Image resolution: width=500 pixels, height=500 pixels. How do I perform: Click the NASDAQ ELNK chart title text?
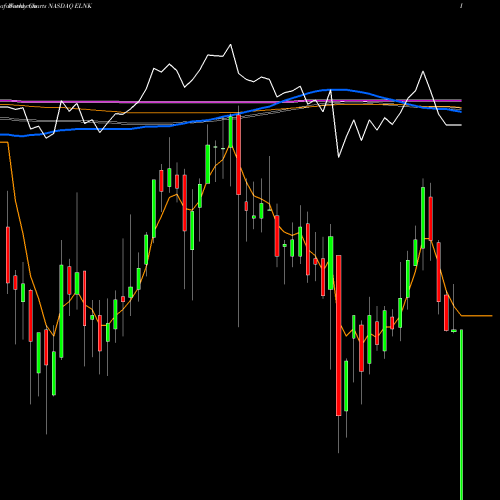70,6
